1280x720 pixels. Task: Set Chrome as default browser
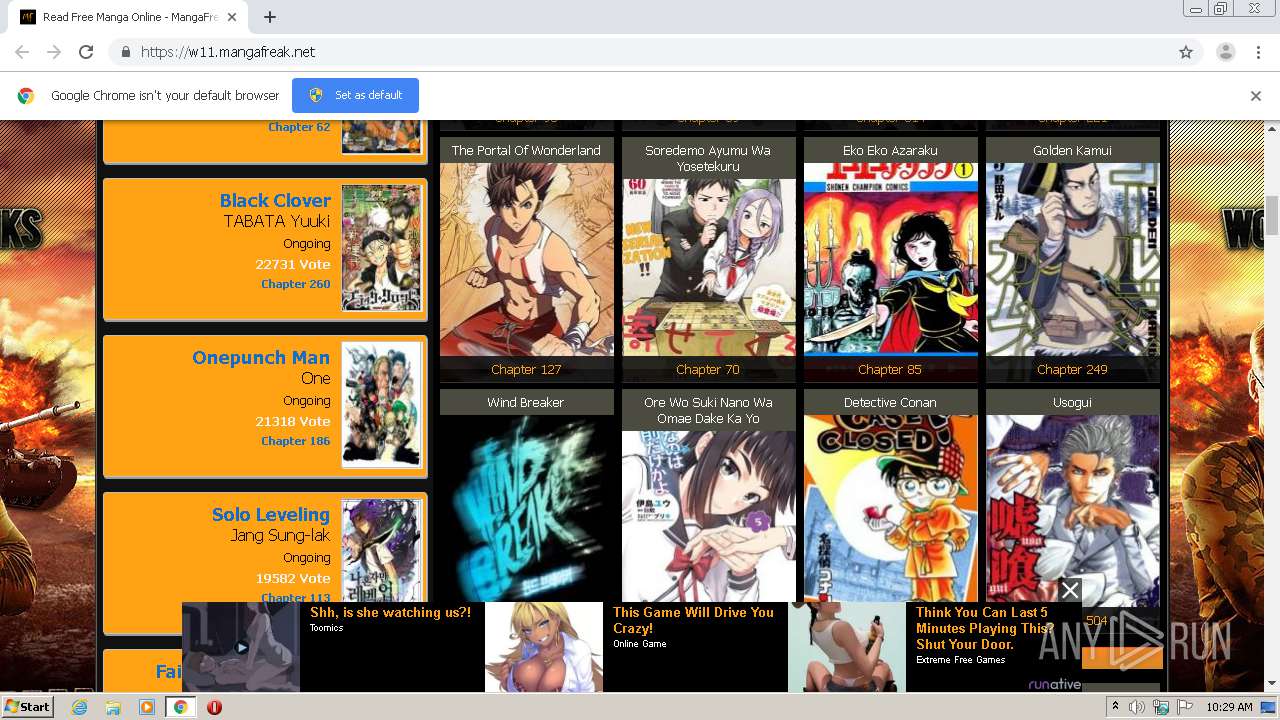point(355,95)
